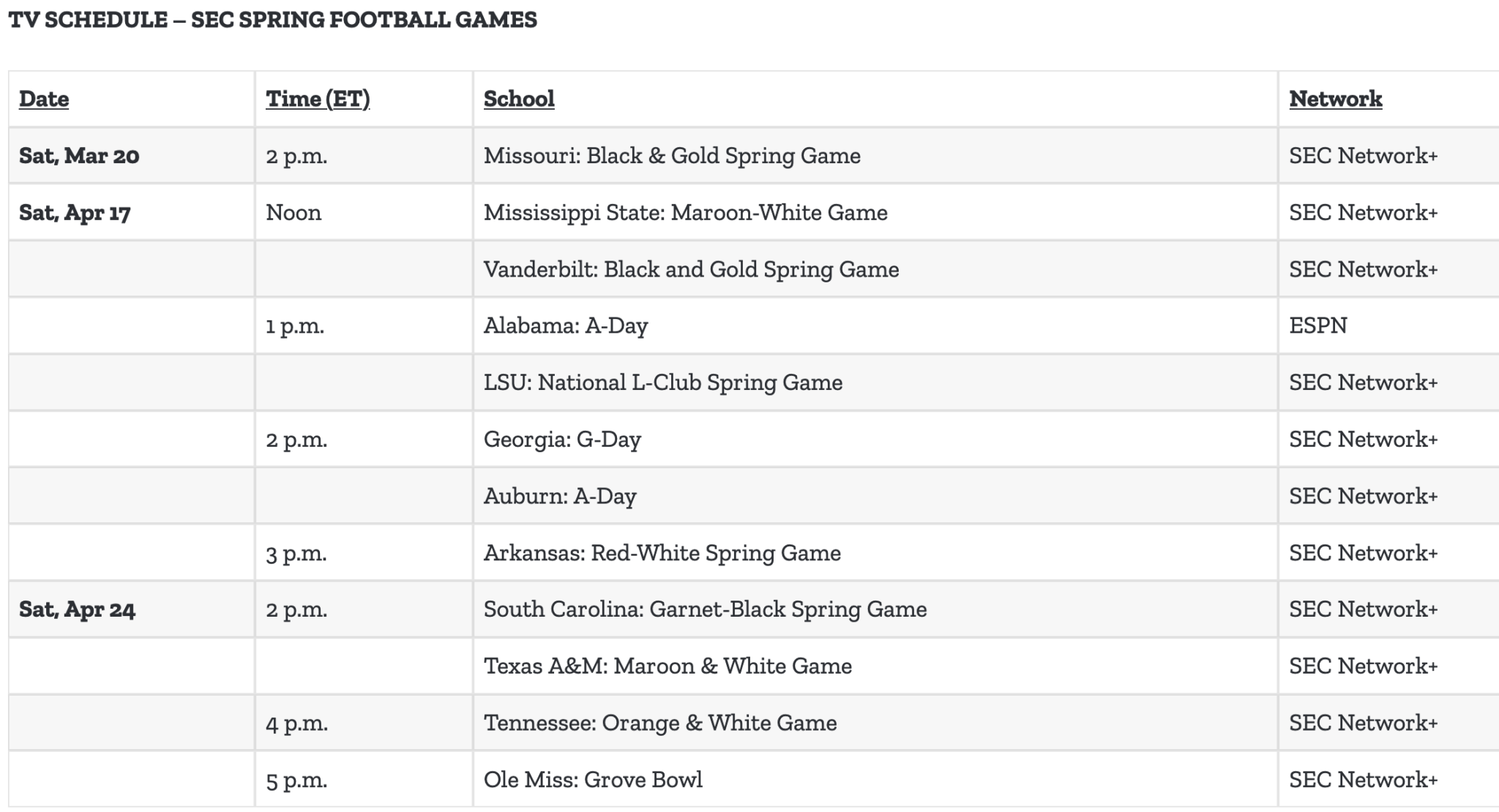This screenshot has width=1499, height=812.
Task: Click Texas A&M: Maroon & White Game
Action: (668, 666)
